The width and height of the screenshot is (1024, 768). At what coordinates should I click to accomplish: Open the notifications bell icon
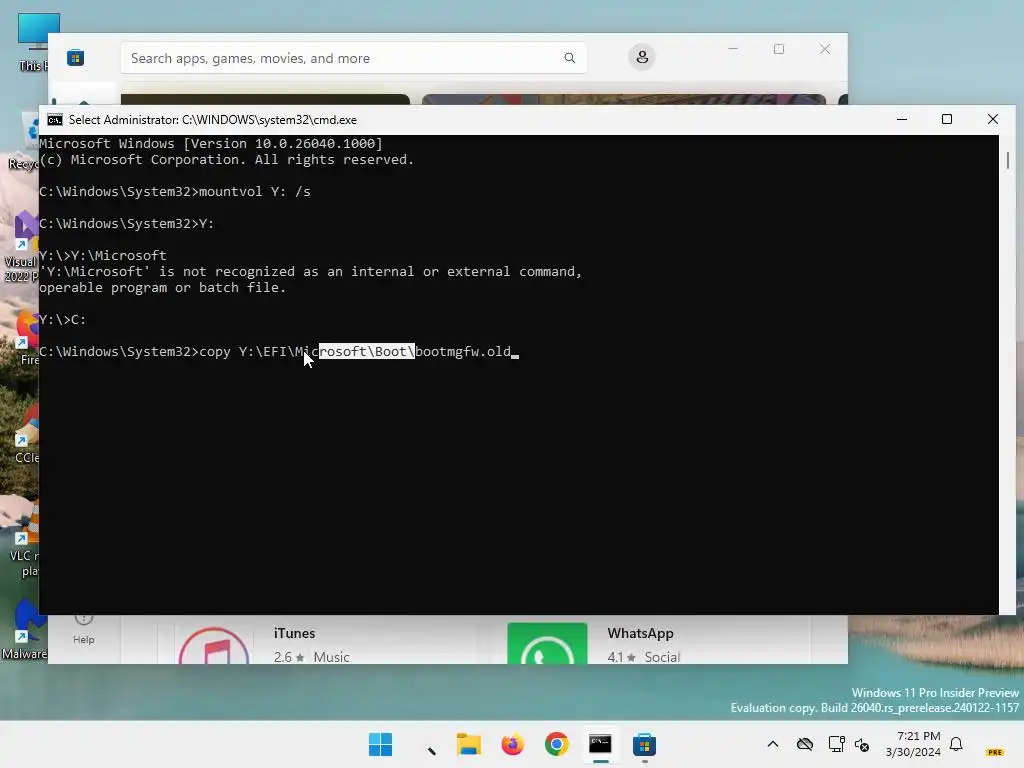(x=956, y=744)
